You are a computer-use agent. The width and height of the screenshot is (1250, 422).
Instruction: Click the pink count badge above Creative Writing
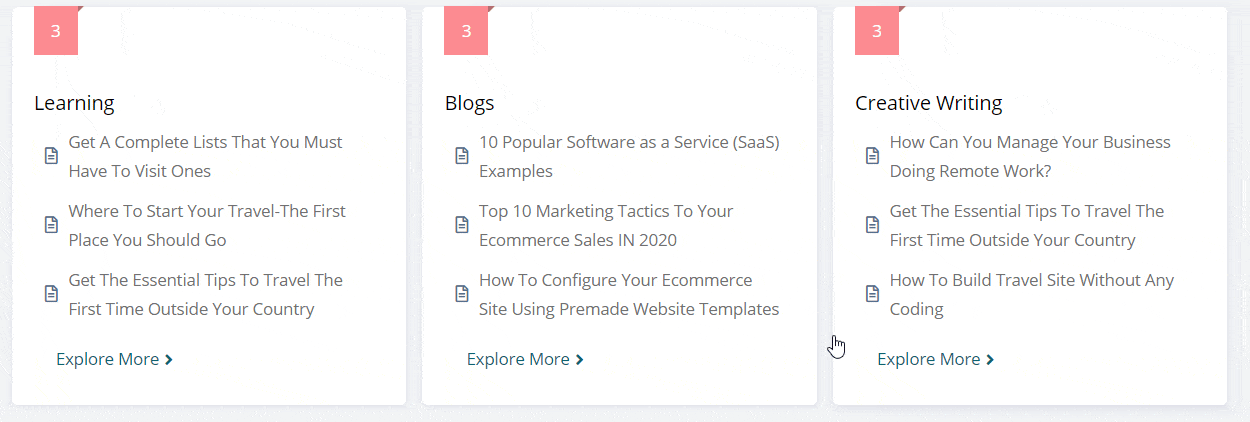tap(877, 31)
